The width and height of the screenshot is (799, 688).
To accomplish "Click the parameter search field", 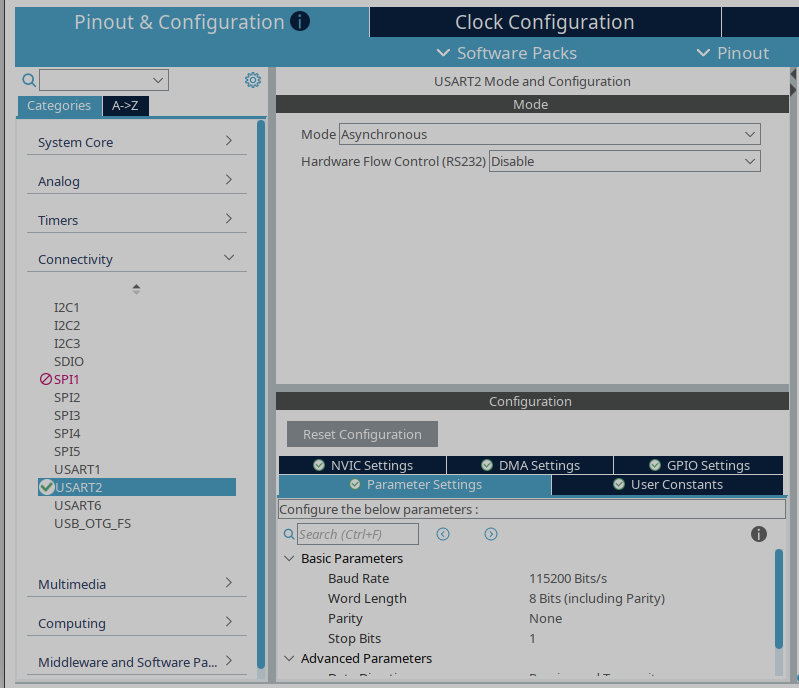I will tap(358, 534).
